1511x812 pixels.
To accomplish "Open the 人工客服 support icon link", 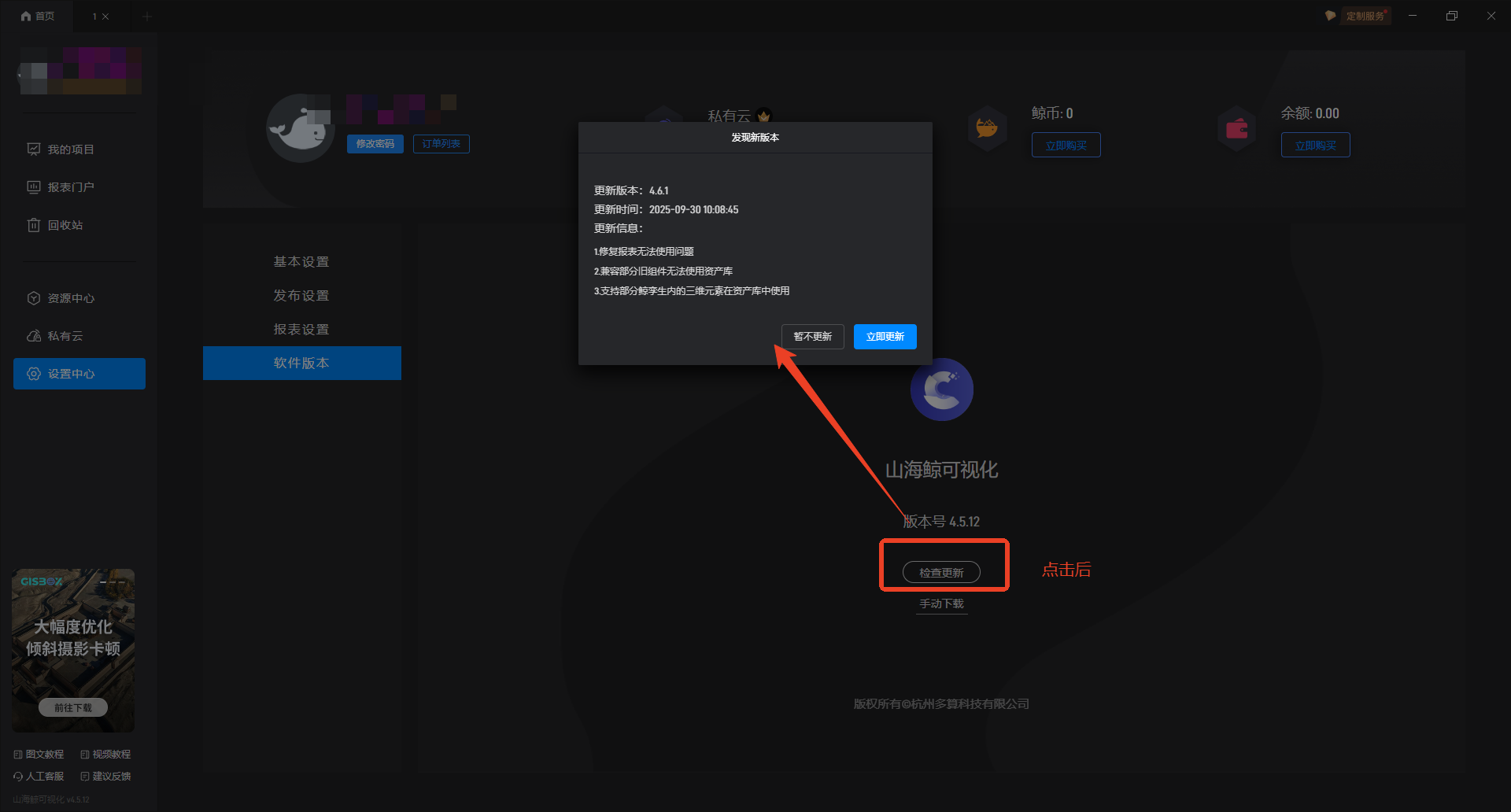I will (x=18, y=777).
